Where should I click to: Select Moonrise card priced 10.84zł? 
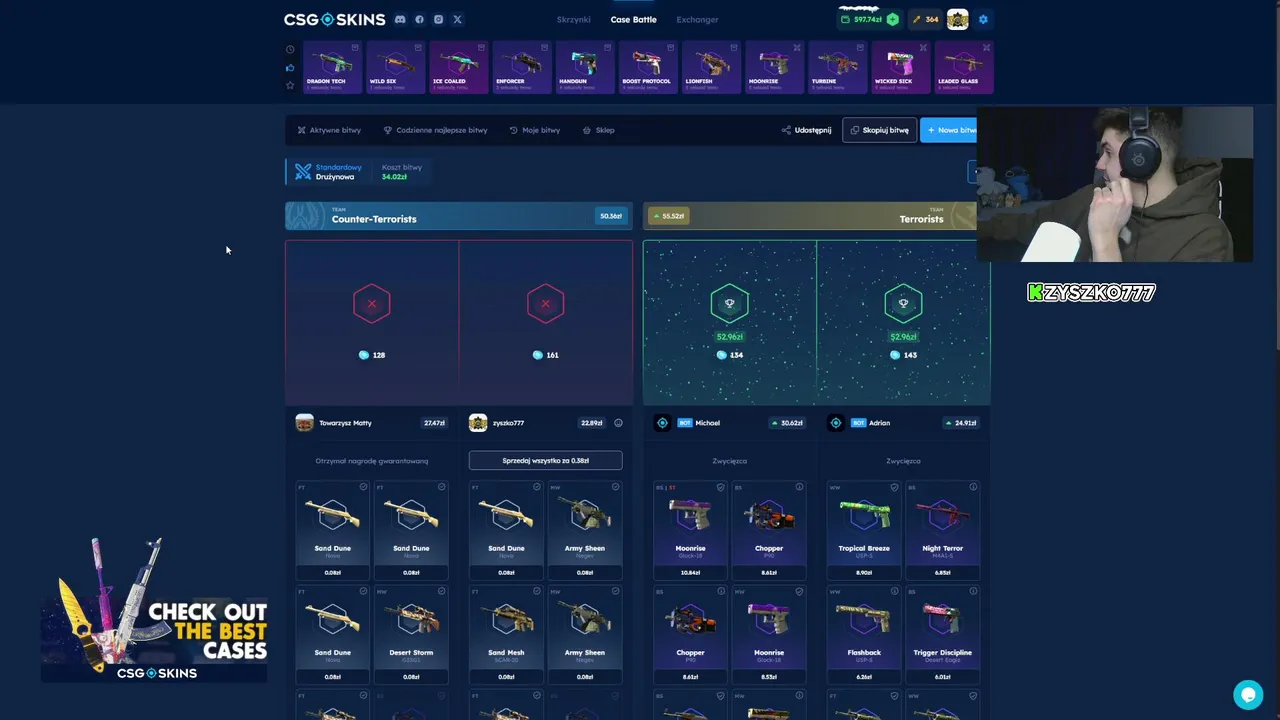[690, 530]
